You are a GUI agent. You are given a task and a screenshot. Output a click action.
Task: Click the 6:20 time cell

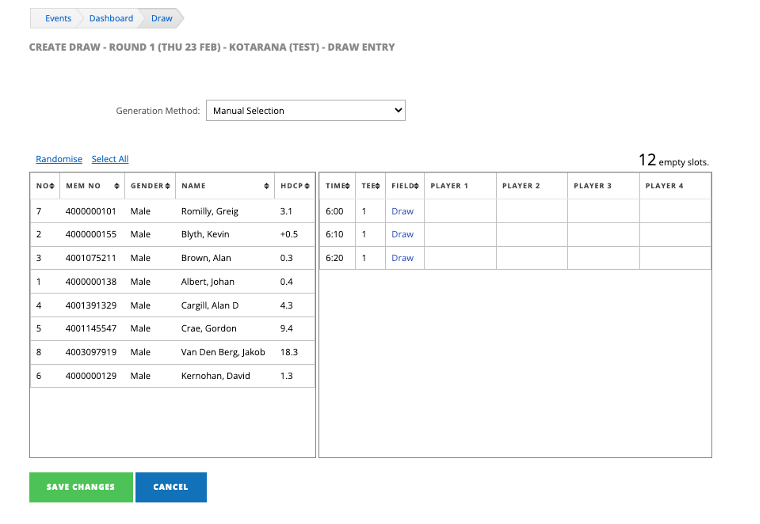[337, 258]
